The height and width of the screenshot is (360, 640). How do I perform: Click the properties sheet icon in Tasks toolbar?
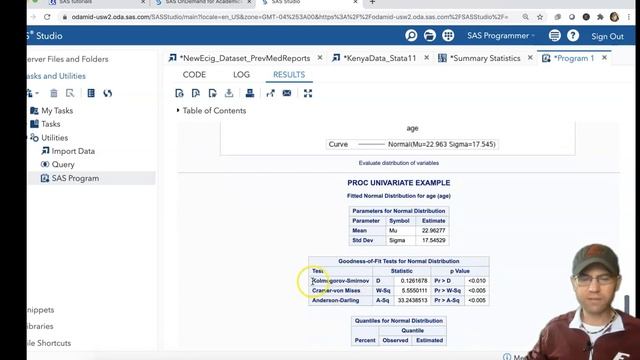91,93
